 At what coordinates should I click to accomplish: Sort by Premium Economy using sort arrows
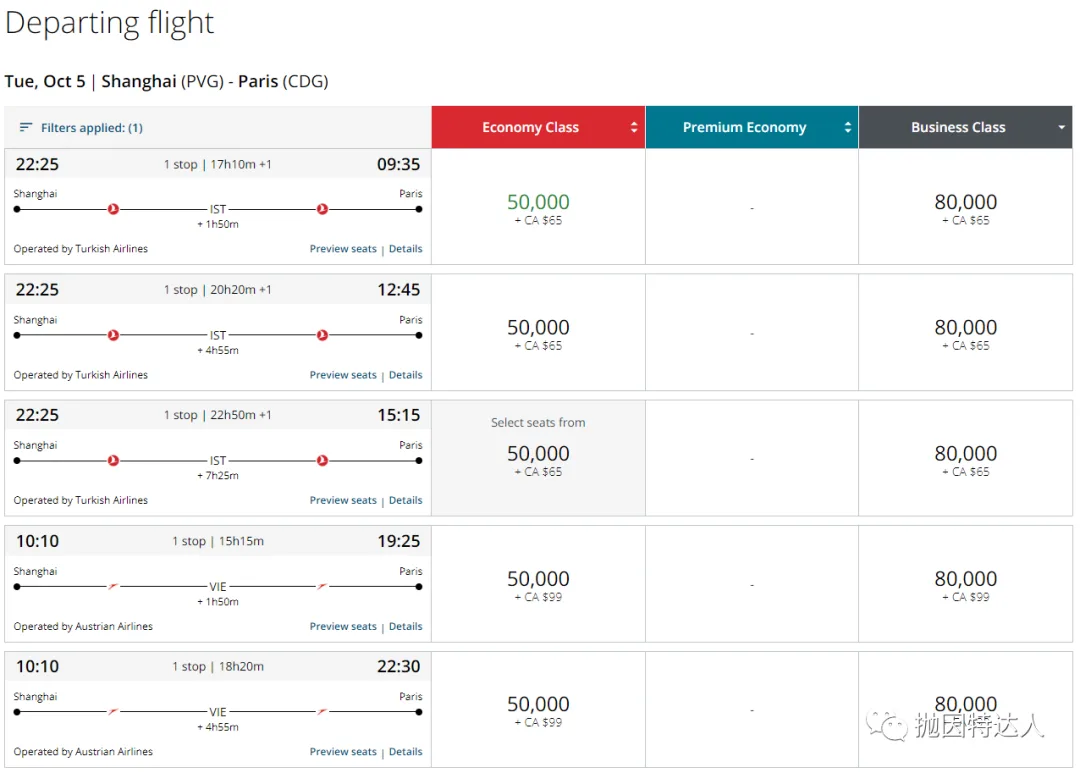pos(847,128)
